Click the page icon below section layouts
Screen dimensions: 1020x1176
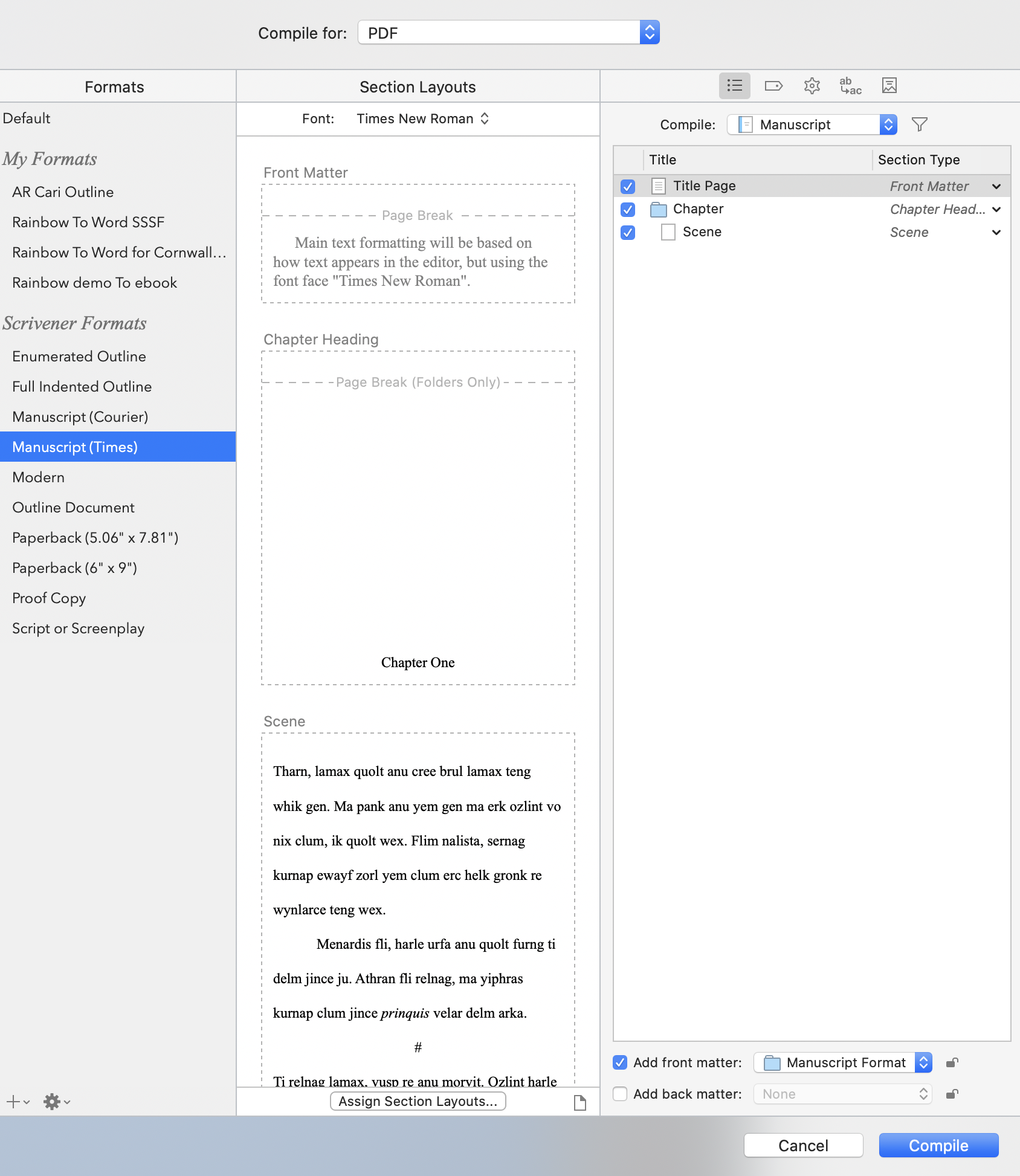[x=579, y=1103]
